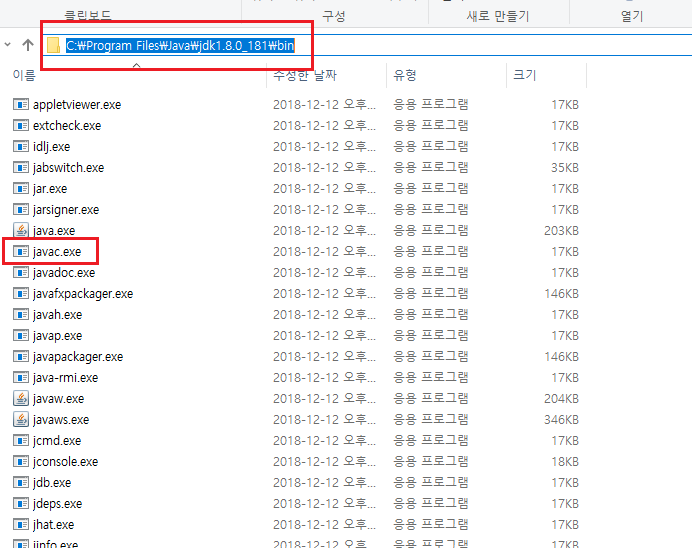Image resolution: width=692 pixels, height=548 pixels.
Task: Click the modified date of appletviewer.exe
Action: (x=324, y=105)
